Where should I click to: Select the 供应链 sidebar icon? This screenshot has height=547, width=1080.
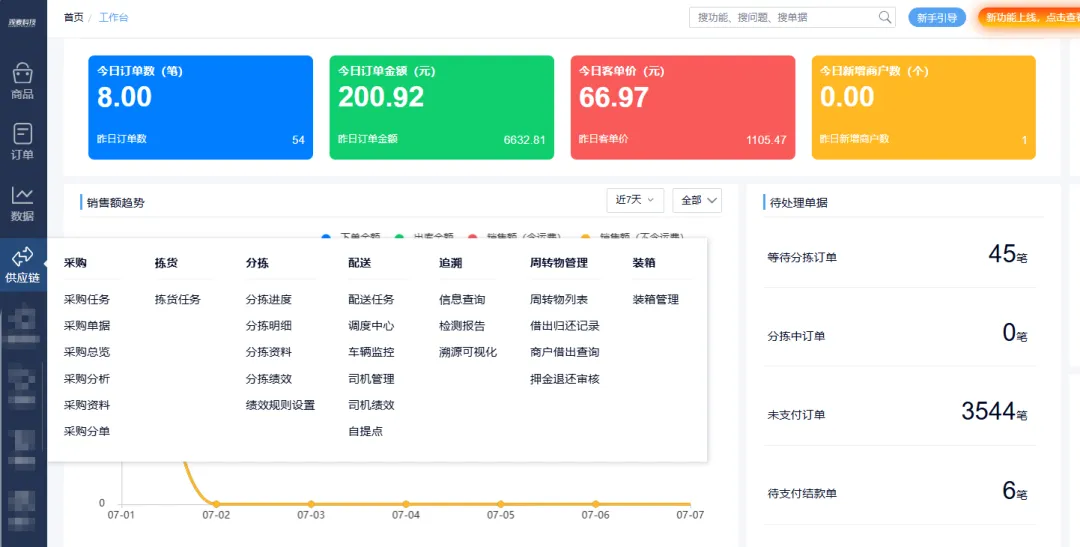23,266
